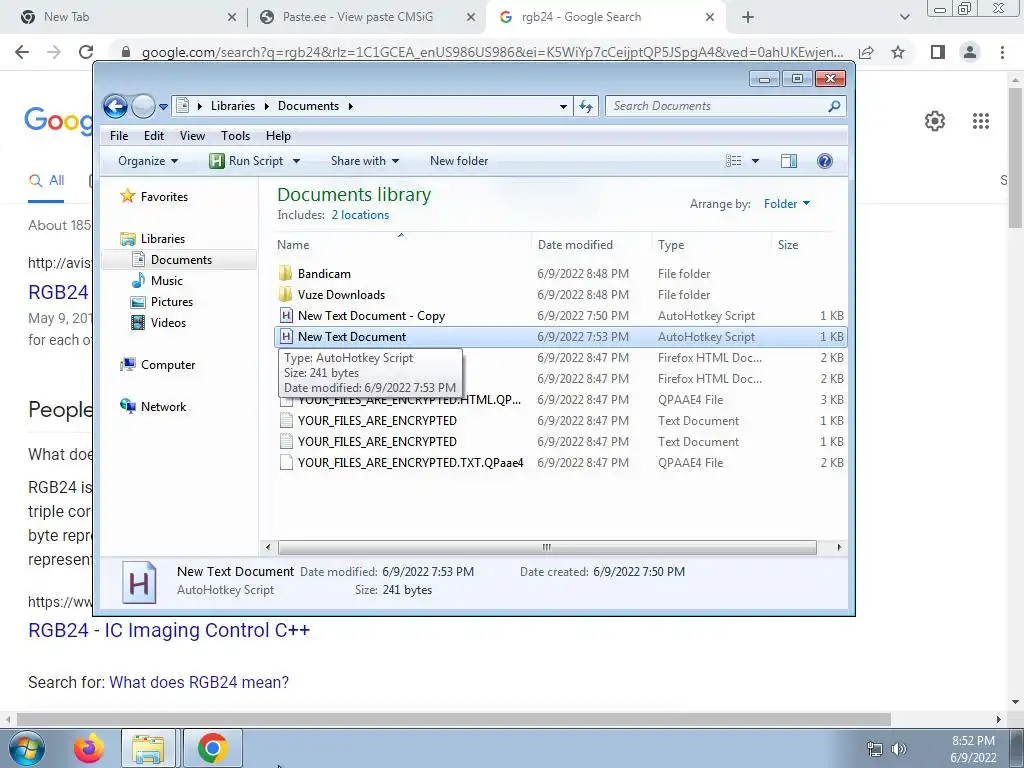
Task: Click New folder in the toolbar
Action: pos(458,161)
